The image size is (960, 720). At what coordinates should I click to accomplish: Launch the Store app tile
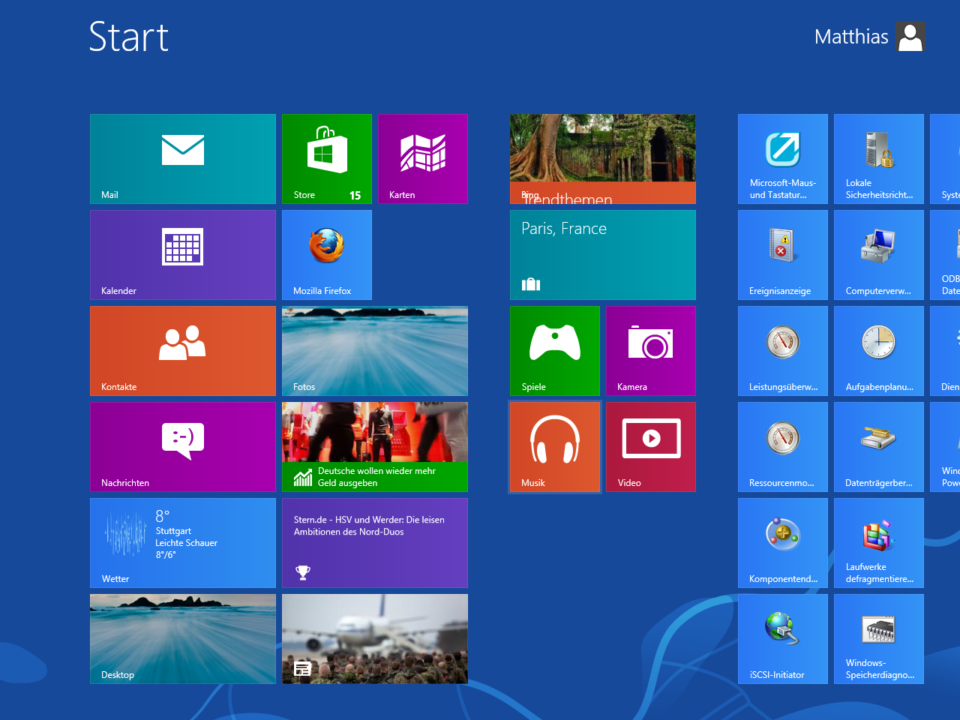click(x=326, y=158)
